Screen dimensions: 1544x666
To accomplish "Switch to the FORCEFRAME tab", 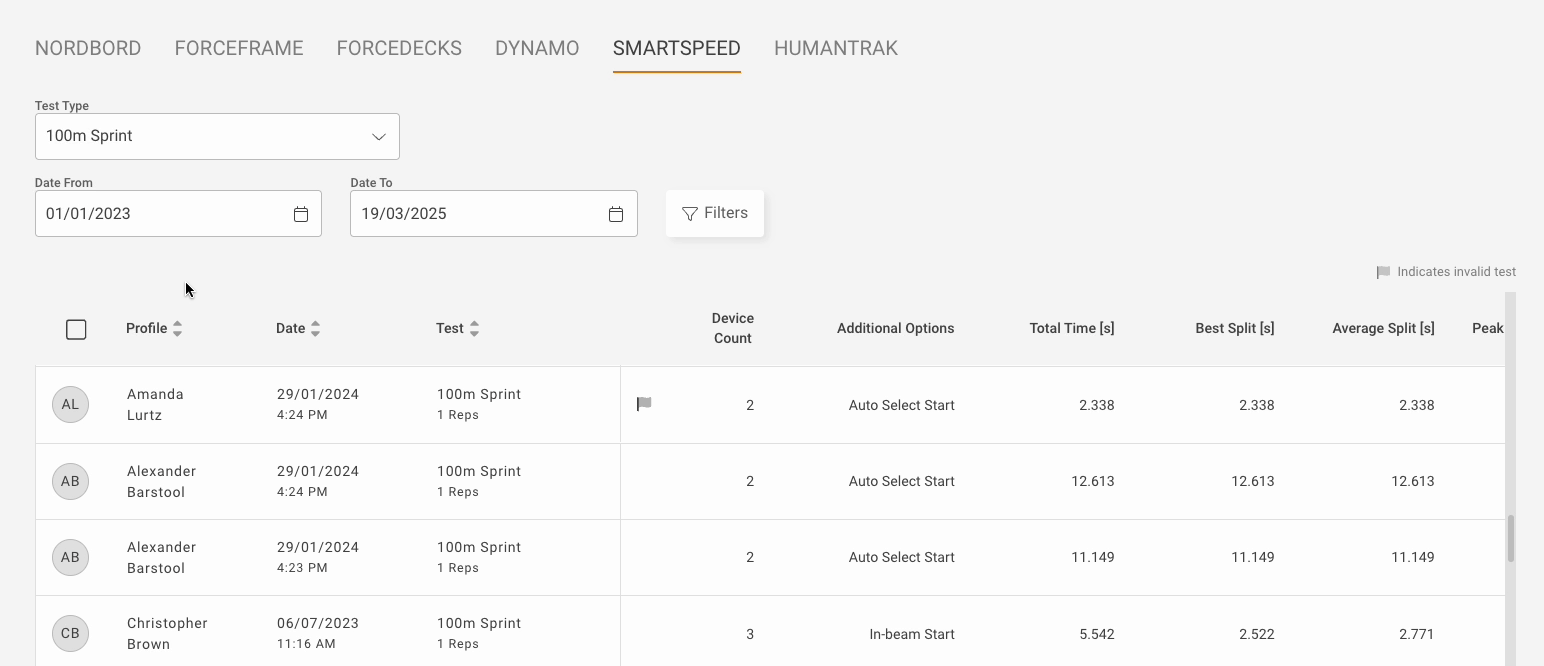I will click(x=239, y=48).
